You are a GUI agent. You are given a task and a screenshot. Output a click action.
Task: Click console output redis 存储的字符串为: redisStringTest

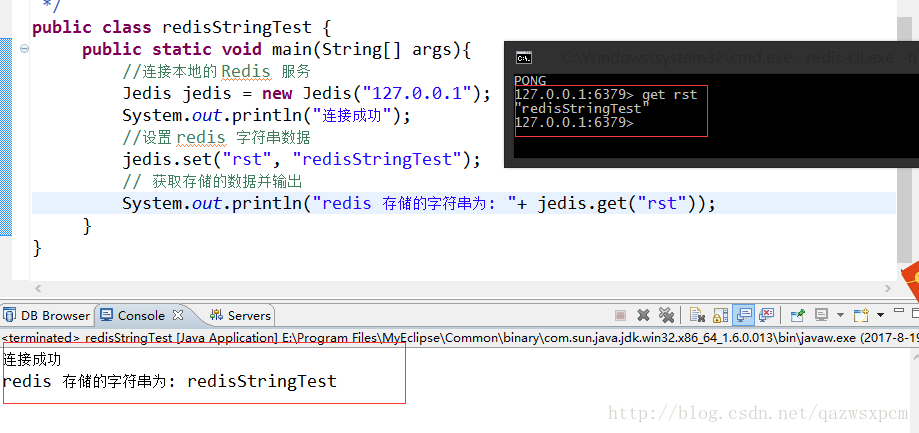[x=169, y=381]
